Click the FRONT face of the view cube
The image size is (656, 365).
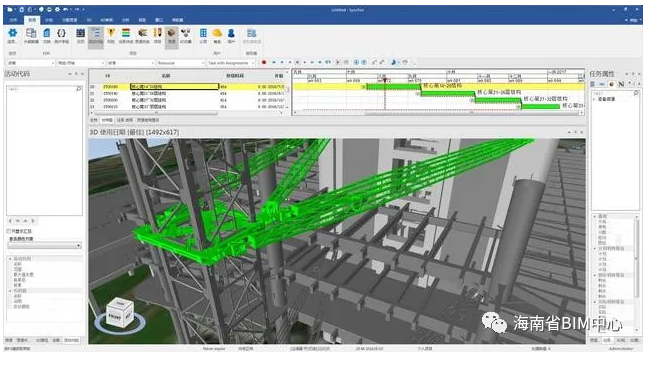click(x=115, y=316)
